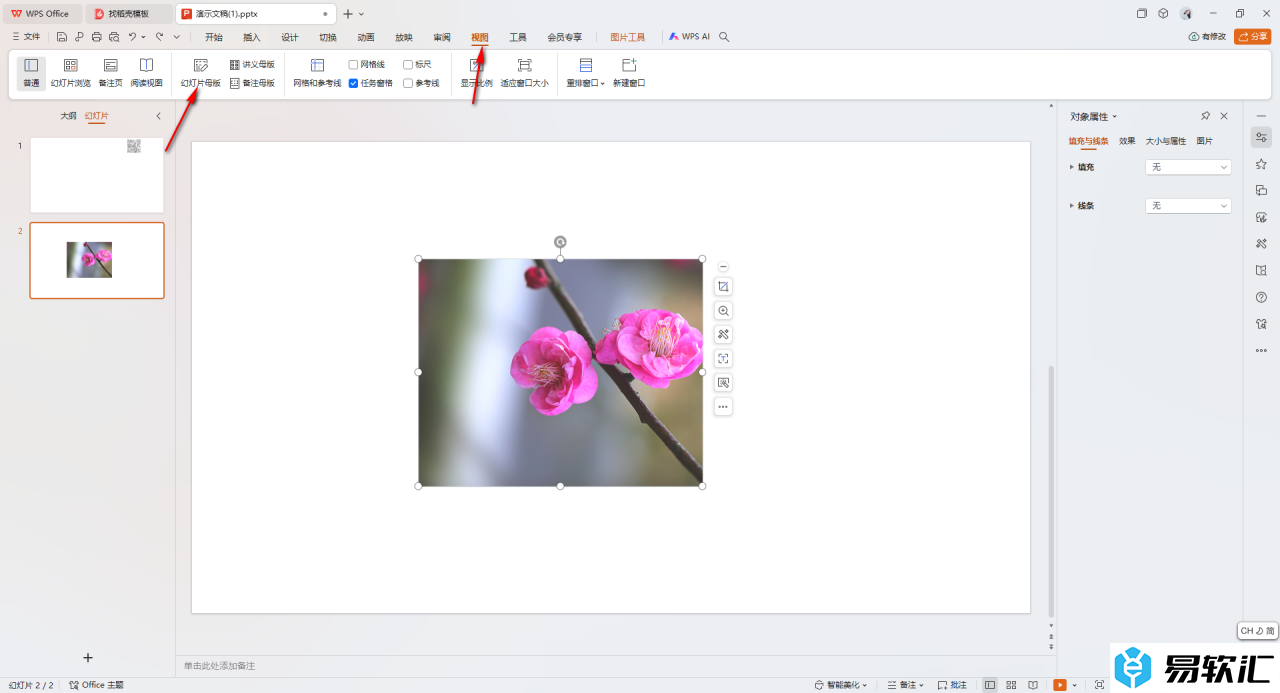Click the properties sliders sidebar icon

pos(1261,137)
